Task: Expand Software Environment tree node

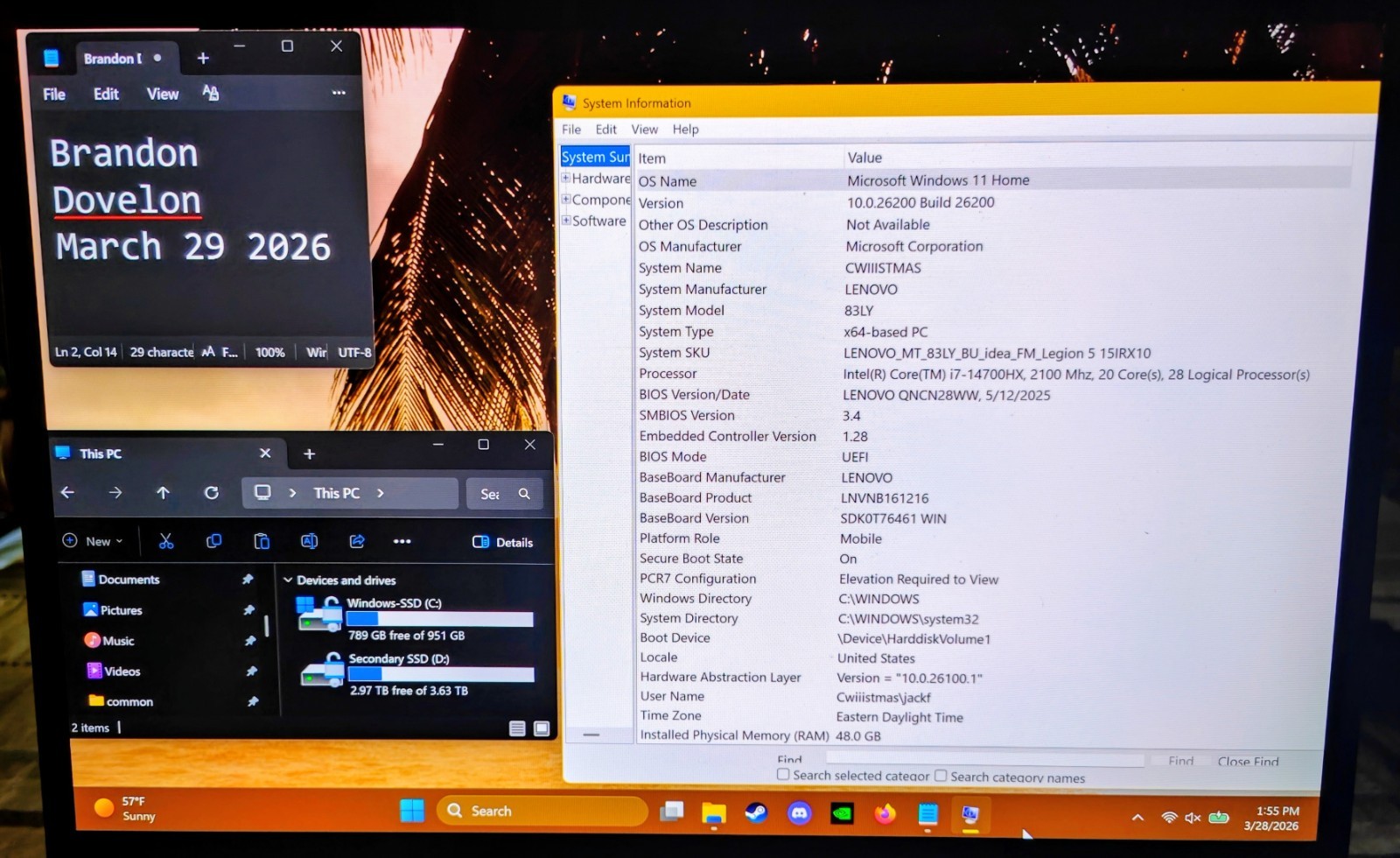Action: 566,220
